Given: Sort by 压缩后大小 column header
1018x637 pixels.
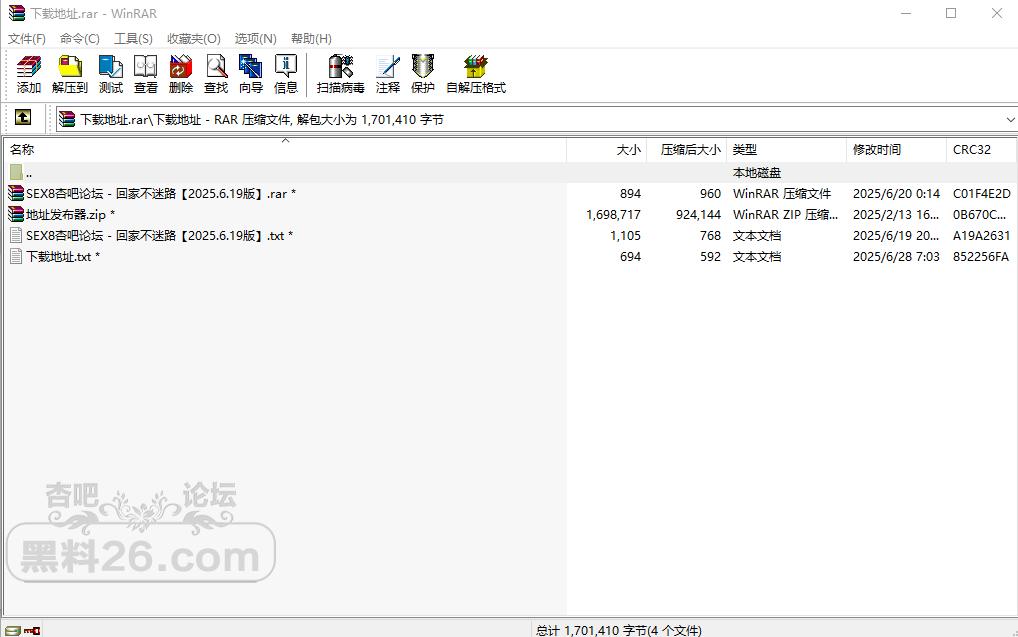Looking at the screenshot, I should pos(686,149).
